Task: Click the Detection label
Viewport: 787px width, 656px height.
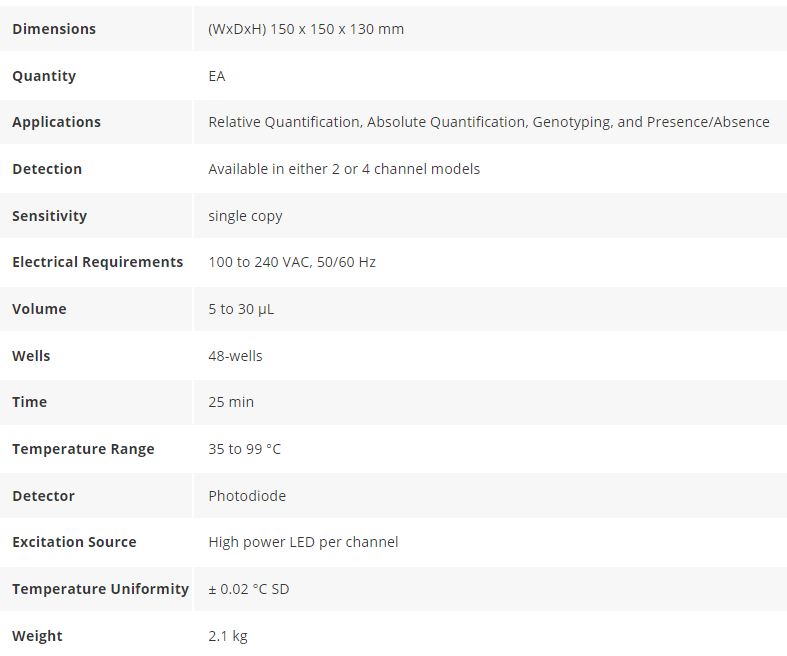Action: (47, 169)
